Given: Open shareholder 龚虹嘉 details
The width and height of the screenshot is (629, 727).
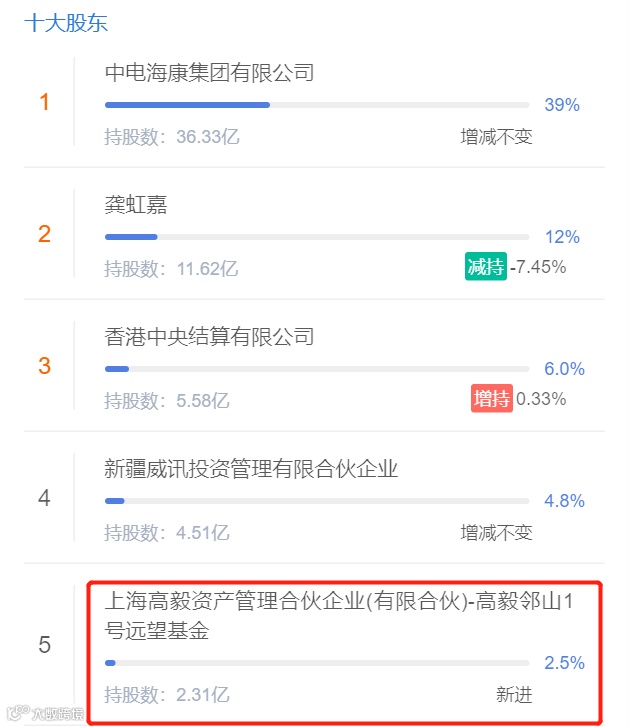Looking at the screenshot, I should pyautogui.click(x=136, y=204).
